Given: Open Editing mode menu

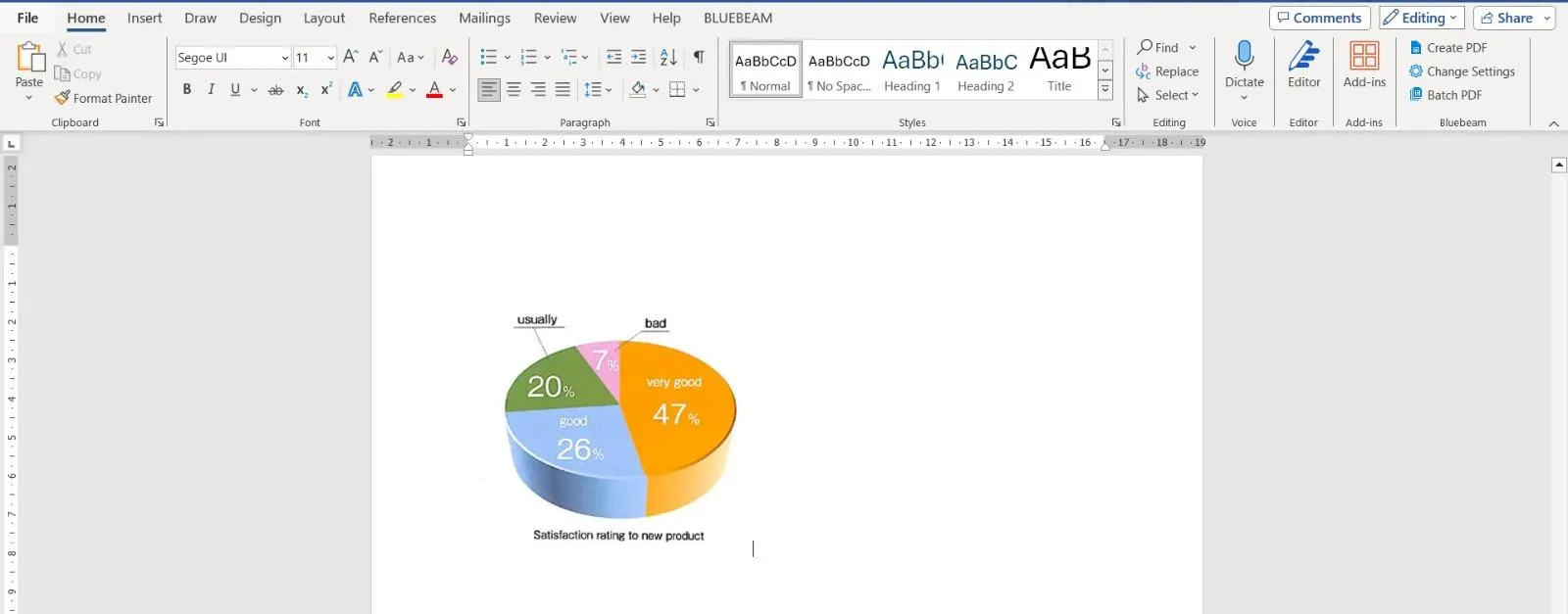Looking at the screenshot, I should tap(1422, 18).
